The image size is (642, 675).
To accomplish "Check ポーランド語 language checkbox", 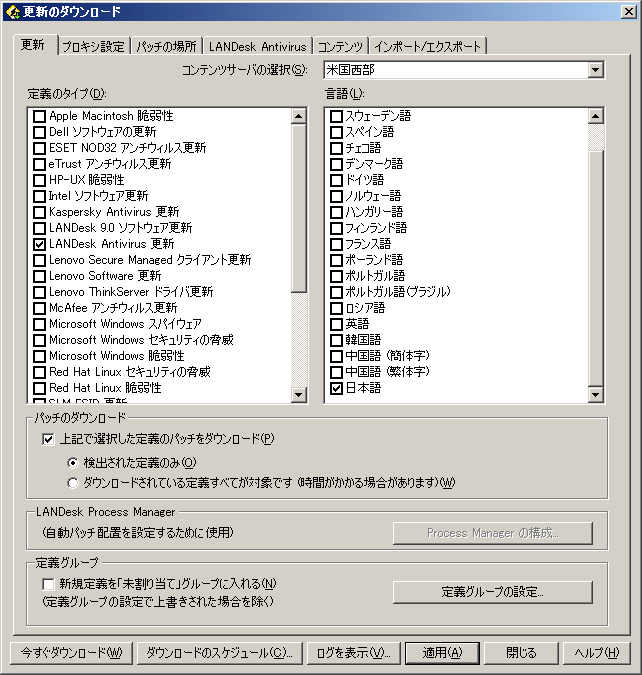I will point(336,260).
